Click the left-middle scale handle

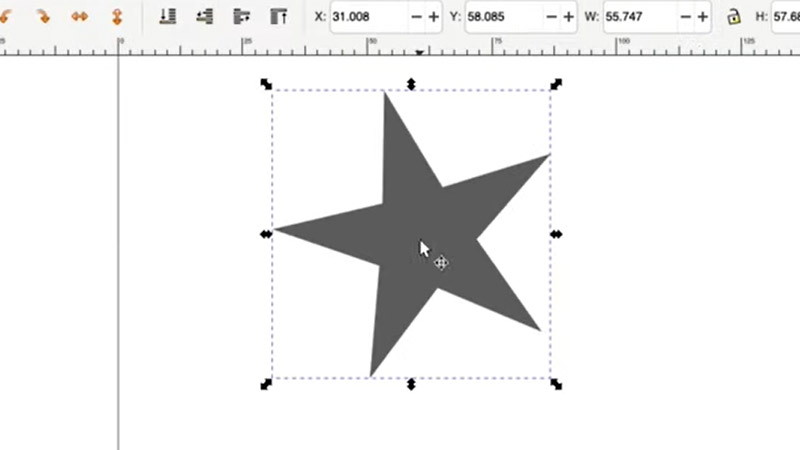pyautogui.click(x=266, y=234)
